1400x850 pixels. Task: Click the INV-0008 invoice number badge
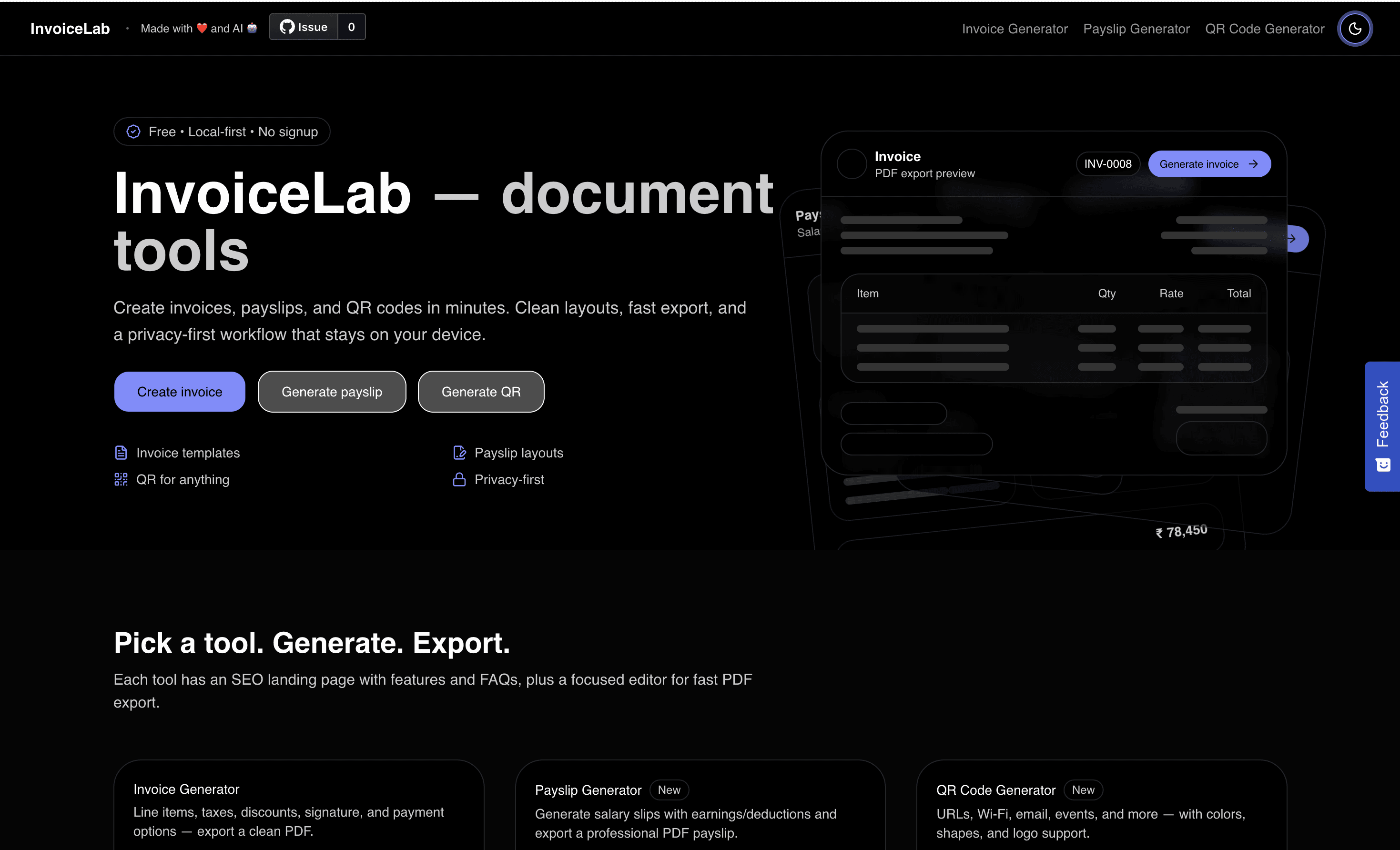[x=1107, y=163]
